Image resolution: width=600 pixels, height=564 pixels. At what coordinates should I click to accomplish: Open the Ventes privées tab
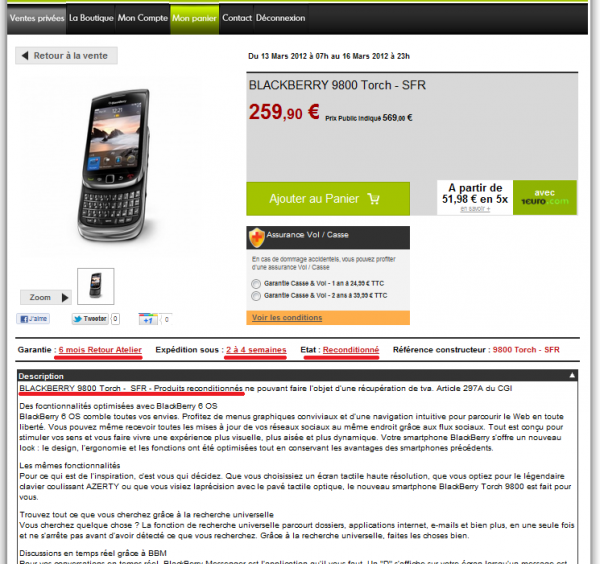(37, 18)
